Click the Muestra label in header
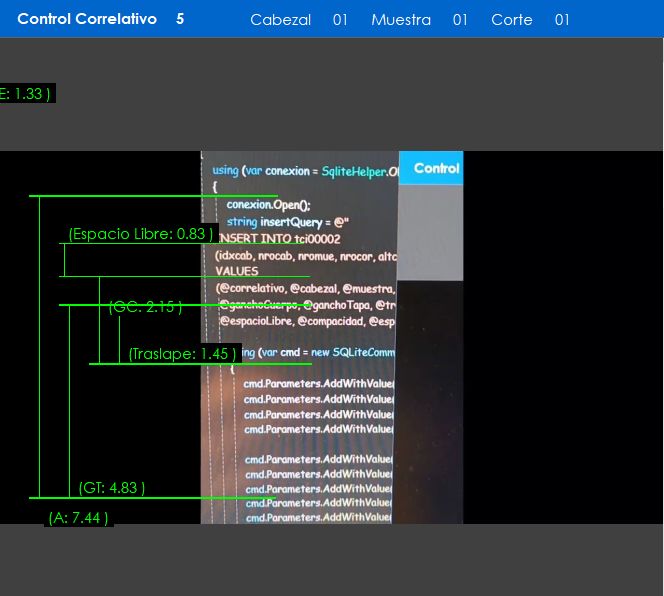 (x=400, y=20)
